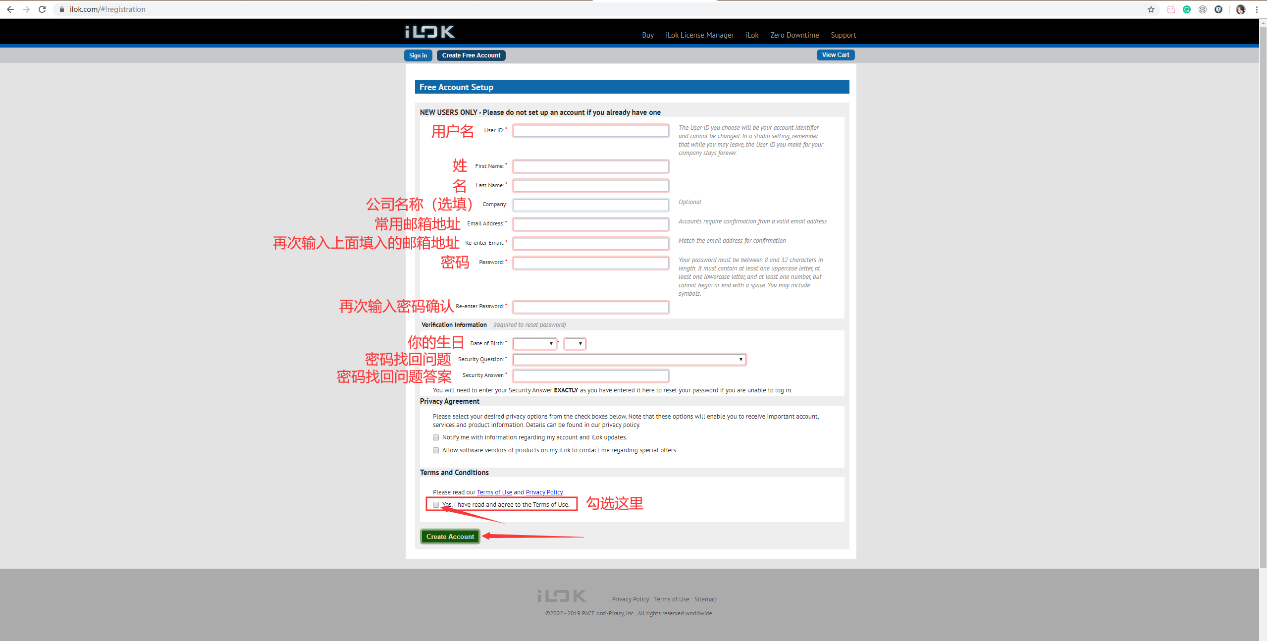Open the Zero Downtime nav item
Screen dimensions: 1267x641
(x=795, y=35)
